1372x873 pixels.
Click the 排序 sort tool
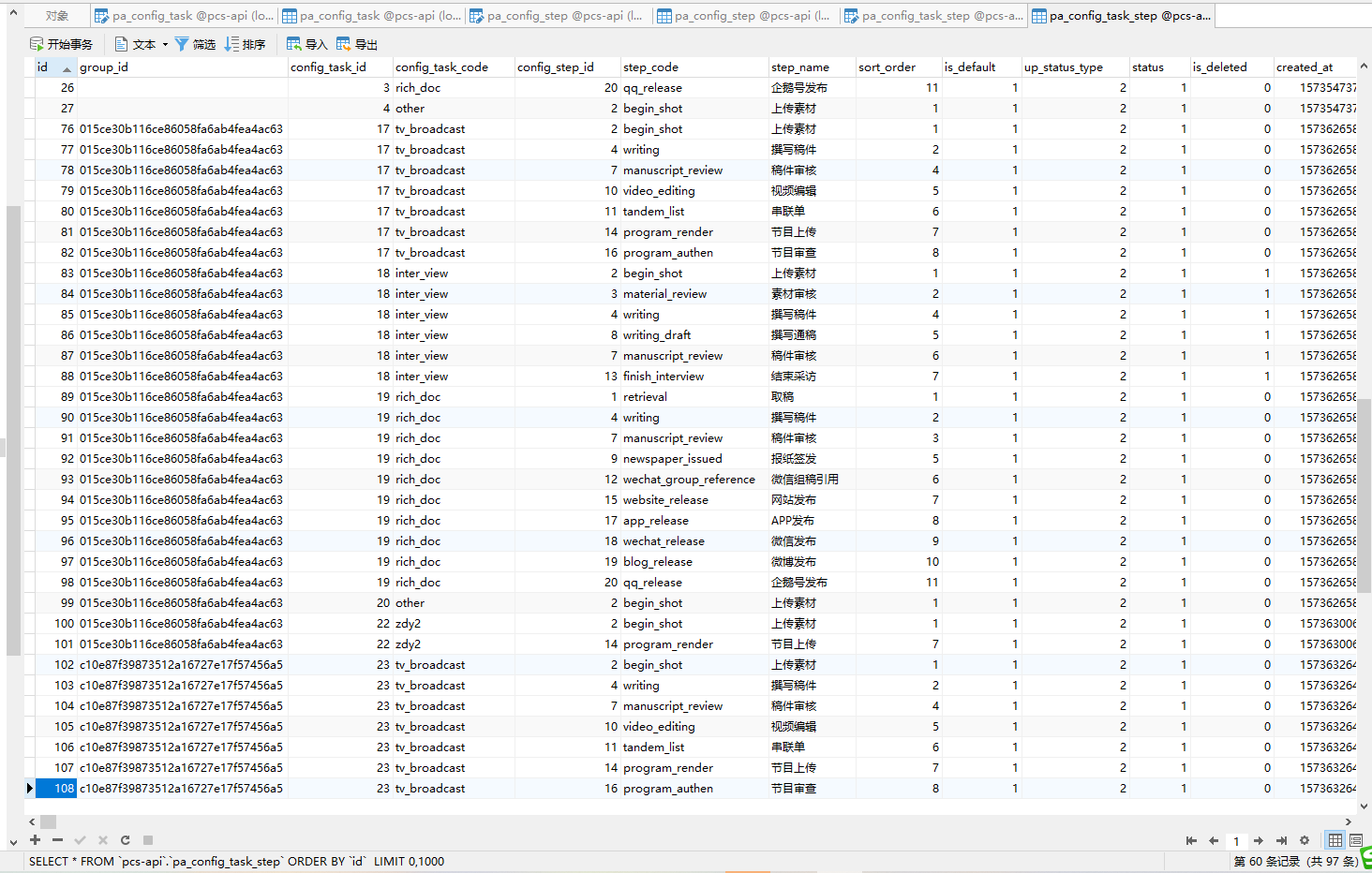(x=245, y=44)
